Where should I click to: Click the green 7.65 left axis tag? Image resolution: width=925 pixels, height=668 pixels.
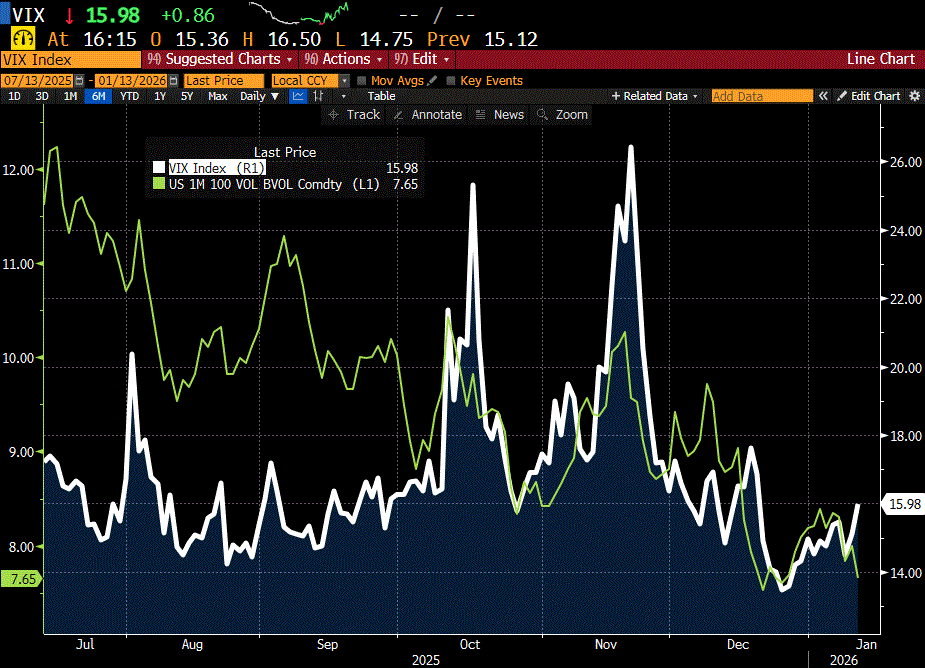point(22,579)
